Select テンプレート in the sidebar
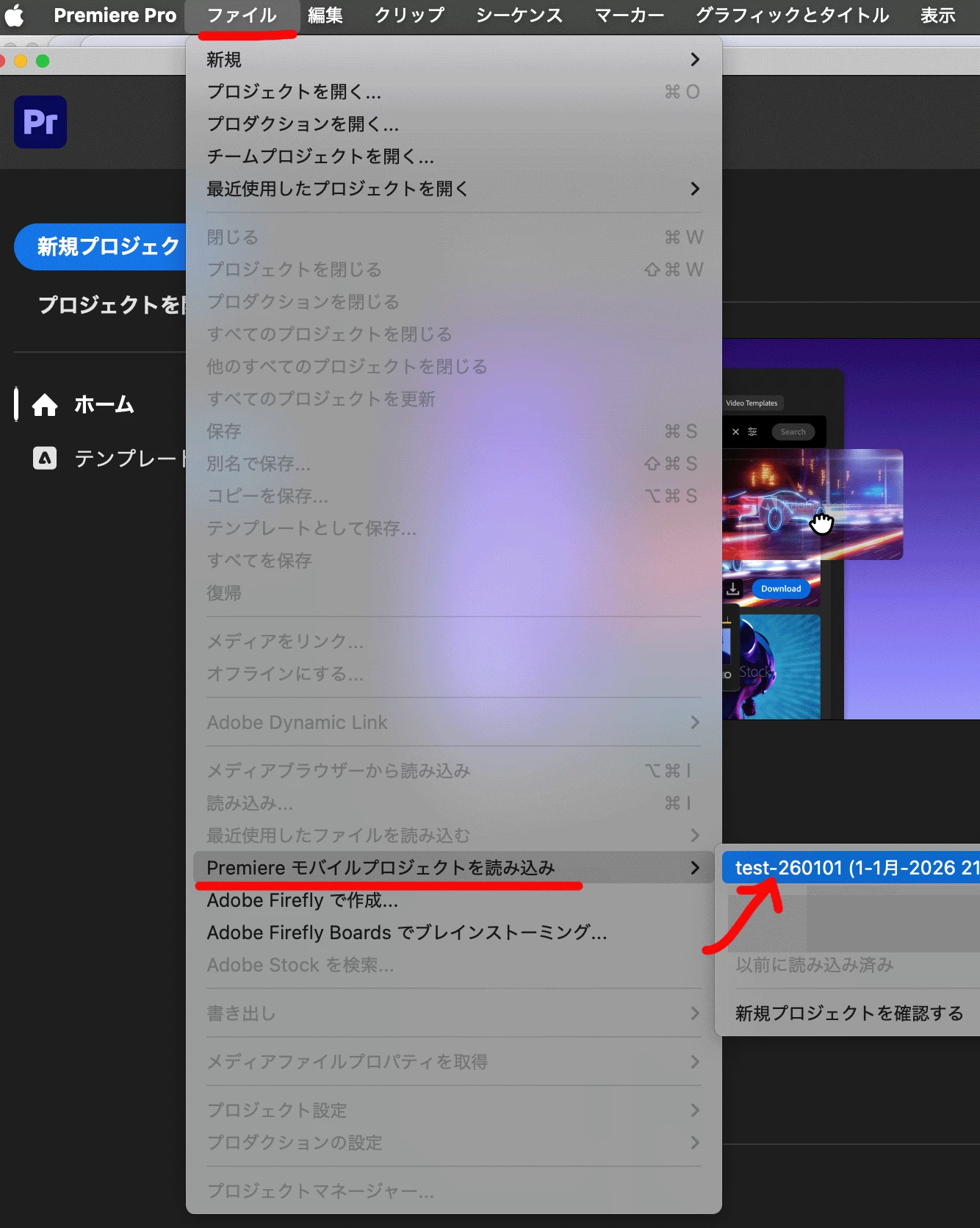Image resolution: width=980 pixels, height=1228 pixels. (x=130, y=459)
